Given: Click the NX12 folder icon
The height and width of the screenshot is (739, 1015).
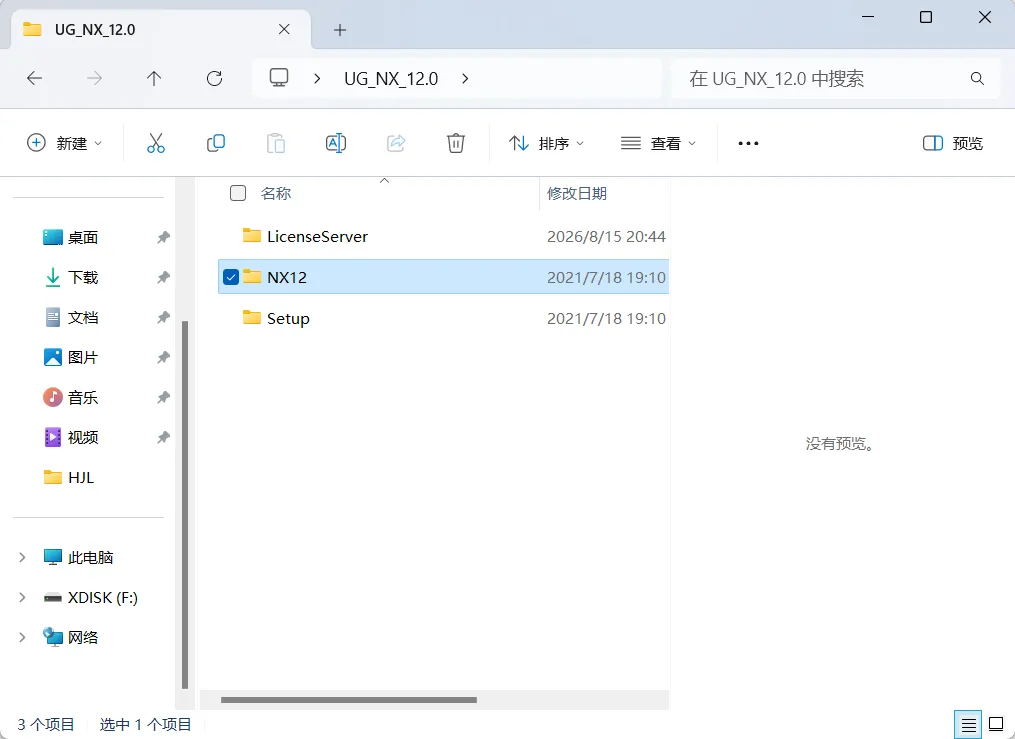Looking at the screenshot, I should 252,276.
